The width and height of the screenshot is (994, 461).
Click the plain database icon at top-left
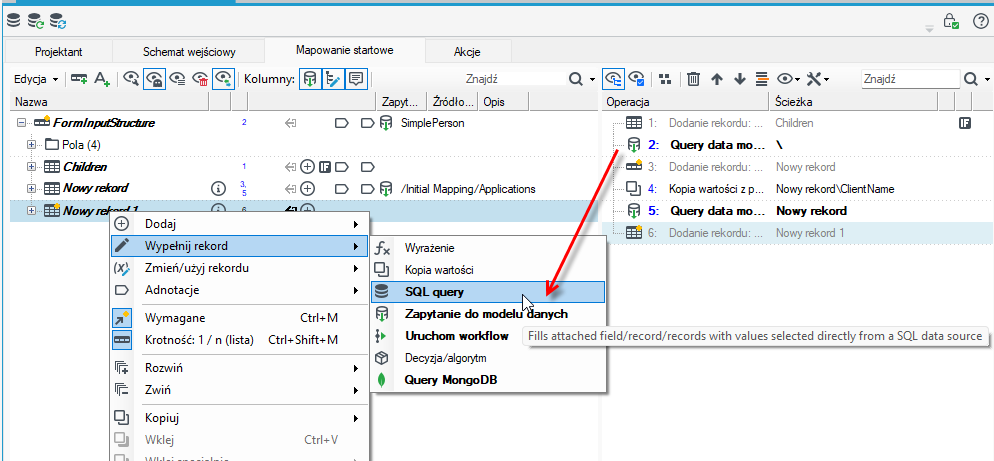point(13,22)
